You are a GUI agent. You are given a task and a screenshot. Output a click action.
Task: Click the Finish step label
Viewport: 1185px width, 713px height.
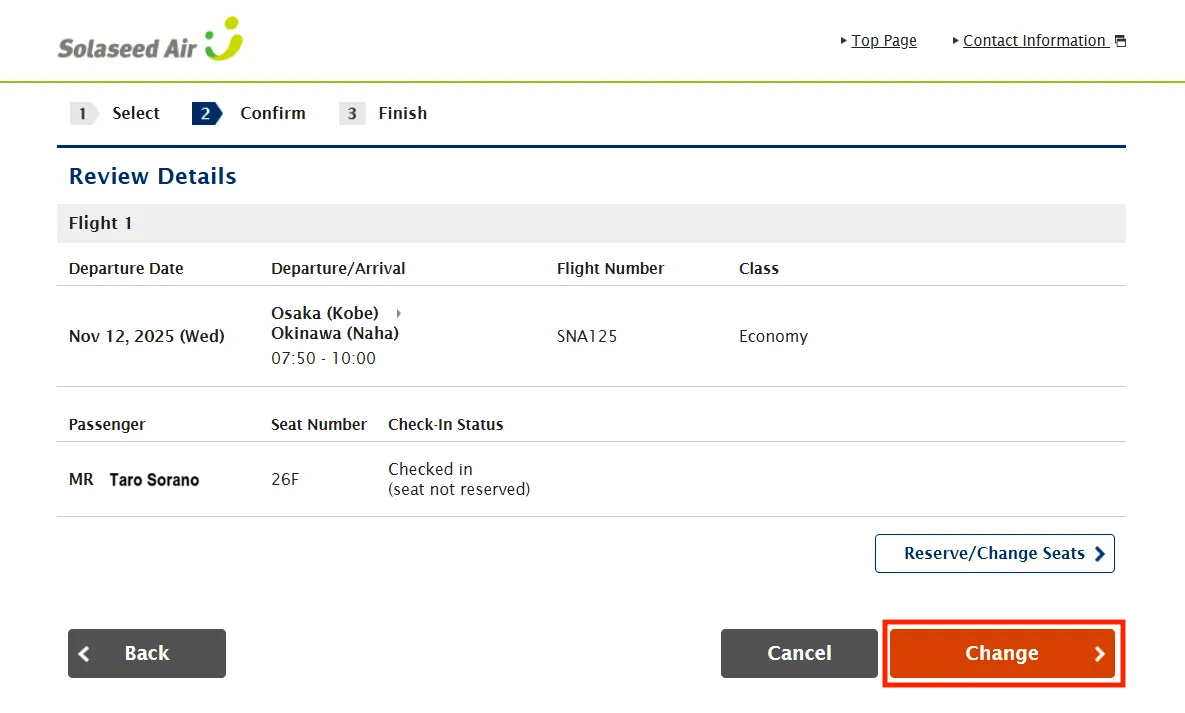click(x=402, y=113)
